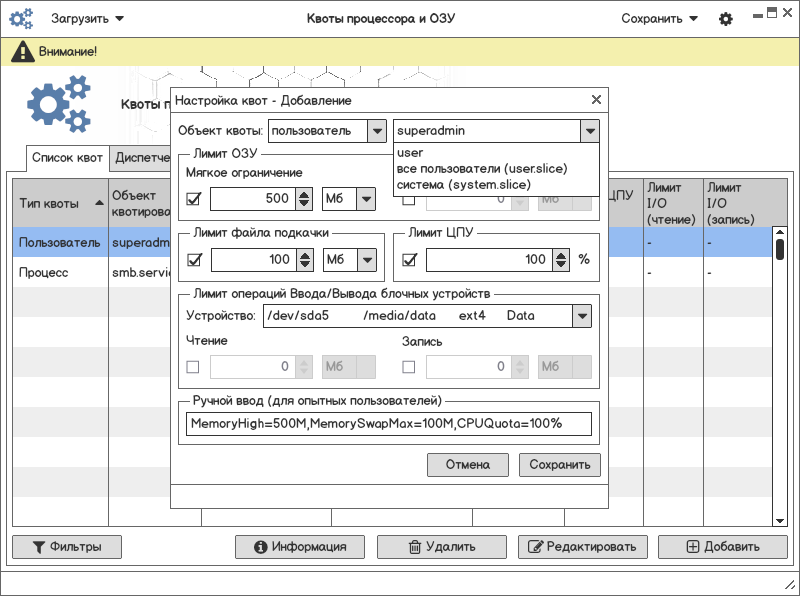Click the Отмена button
Viewport: 800px width, 596px height.
[467, 465]
